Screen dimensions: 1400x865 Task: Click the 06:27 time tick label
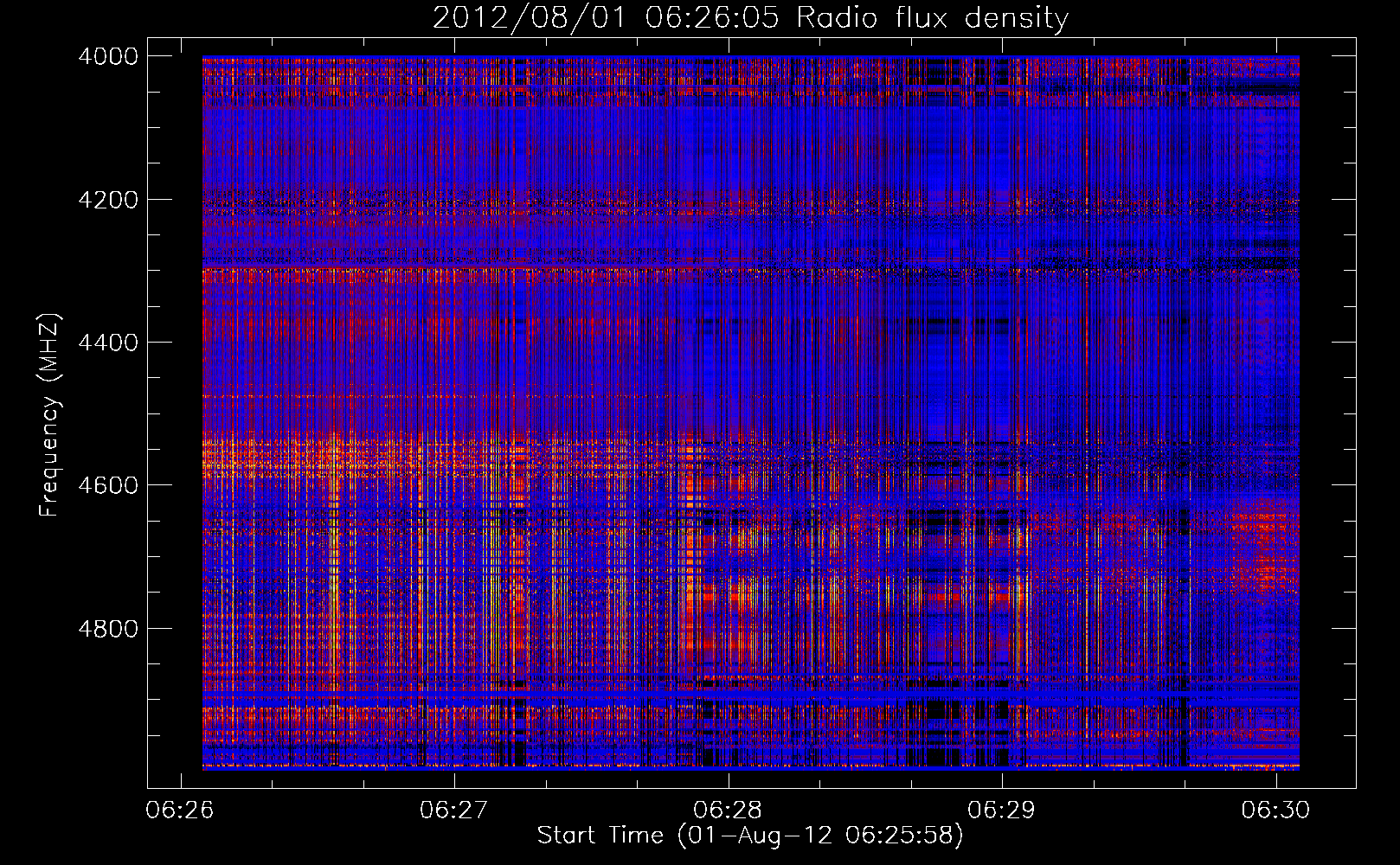pyautogui.click(x=453, y=811)
